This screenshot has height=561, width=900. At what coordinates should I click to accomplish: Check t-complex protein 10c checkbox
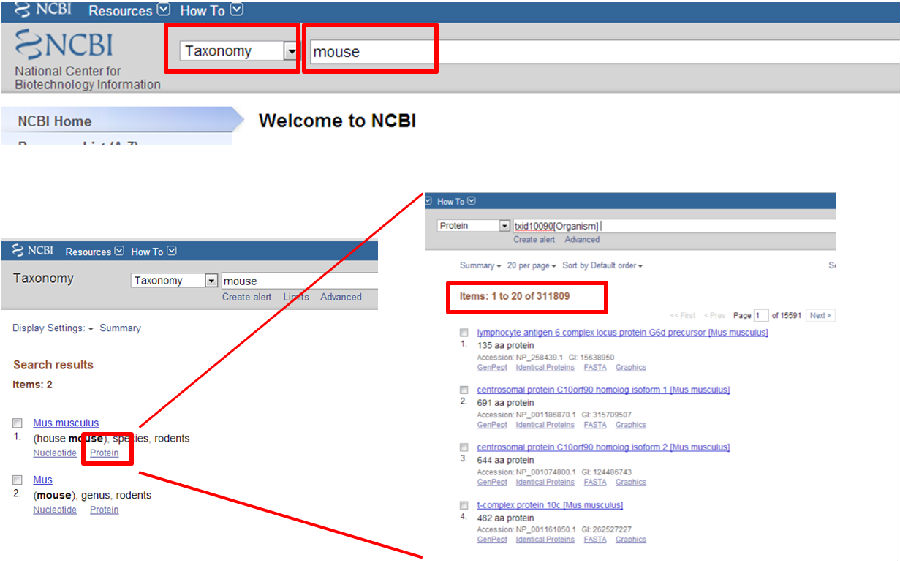click(464, 505)
